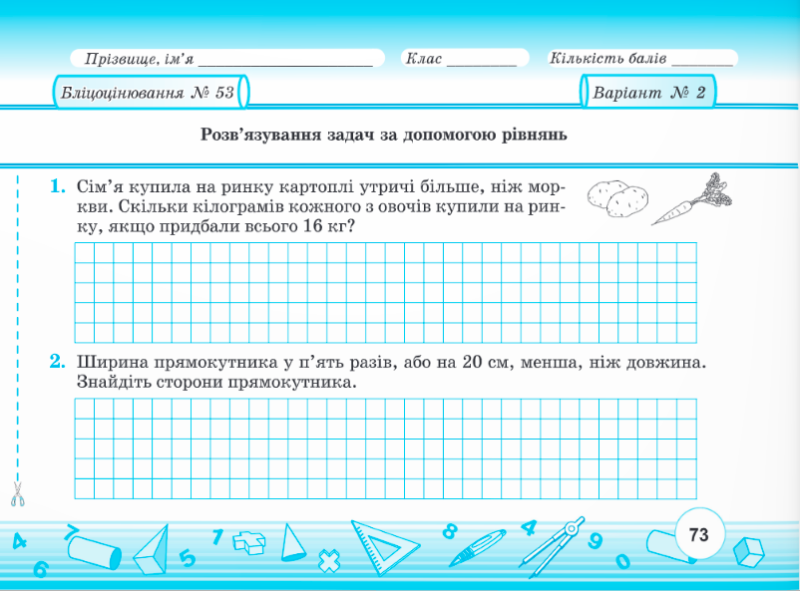Click the answer grid under problem 2
This screenshot has height=591, width=800.
click(x=385, y=448)
